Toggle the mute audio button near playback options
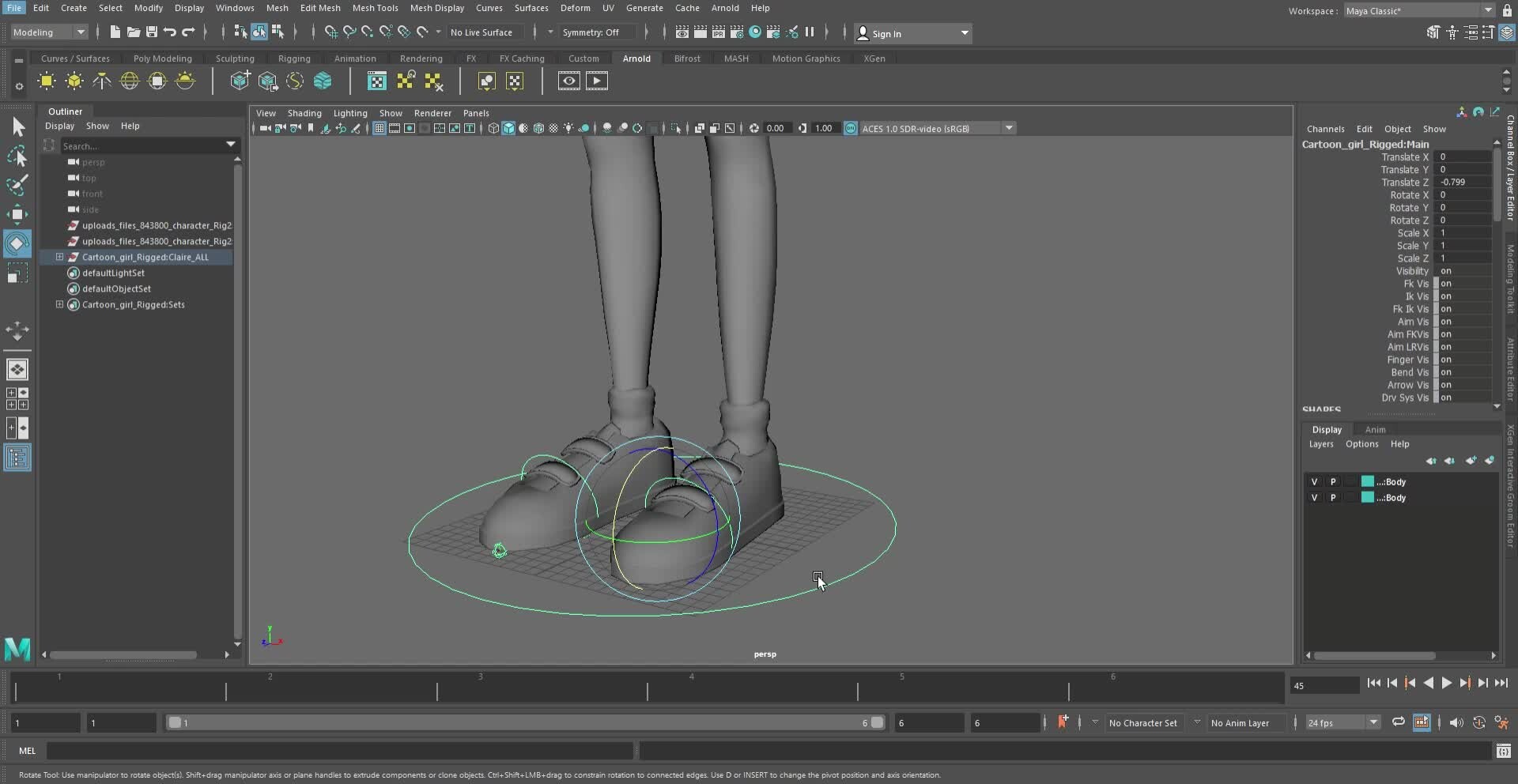 tap(1457, 722)
